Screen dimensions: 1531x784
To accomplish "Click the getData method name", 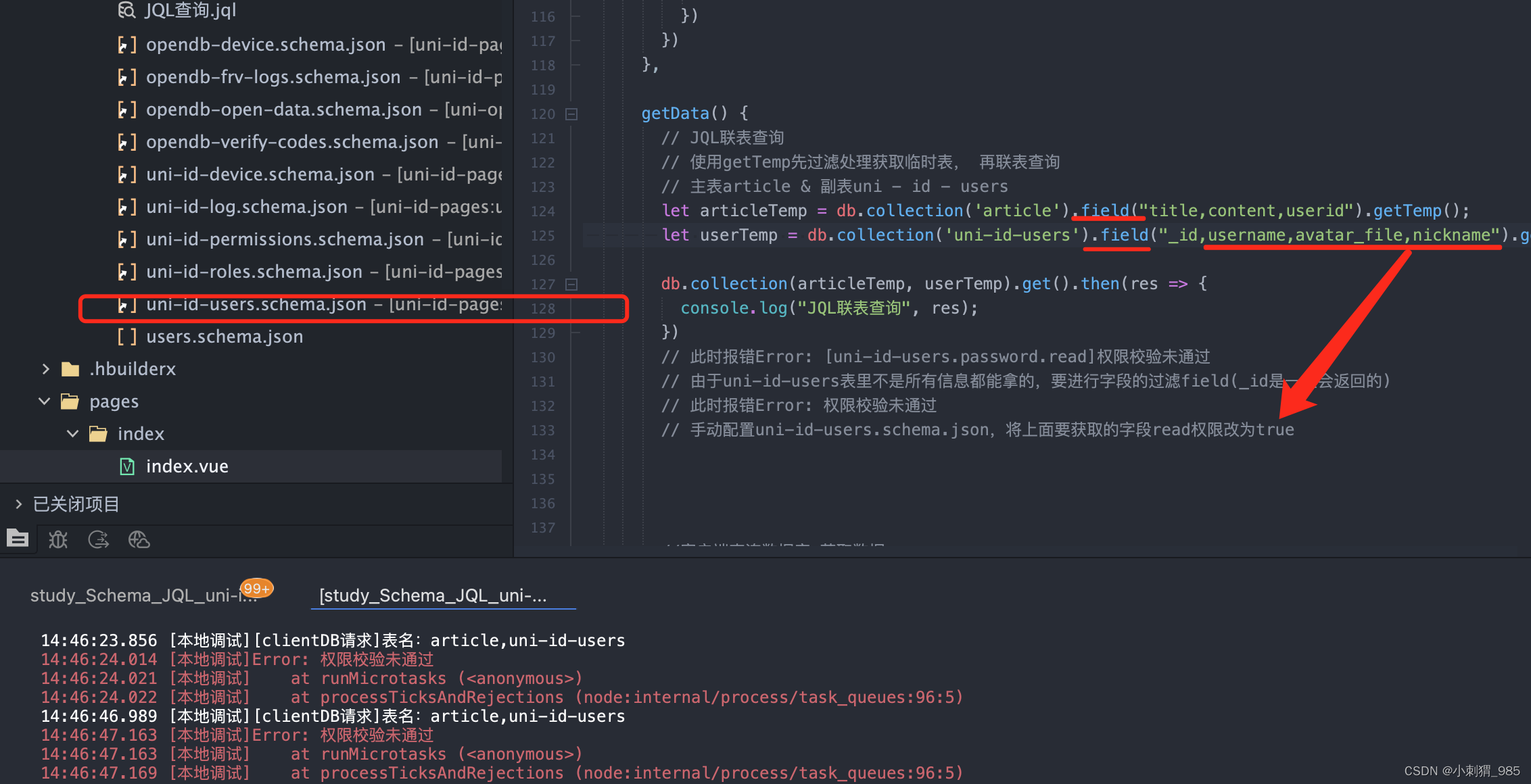I will coord(675,114).
